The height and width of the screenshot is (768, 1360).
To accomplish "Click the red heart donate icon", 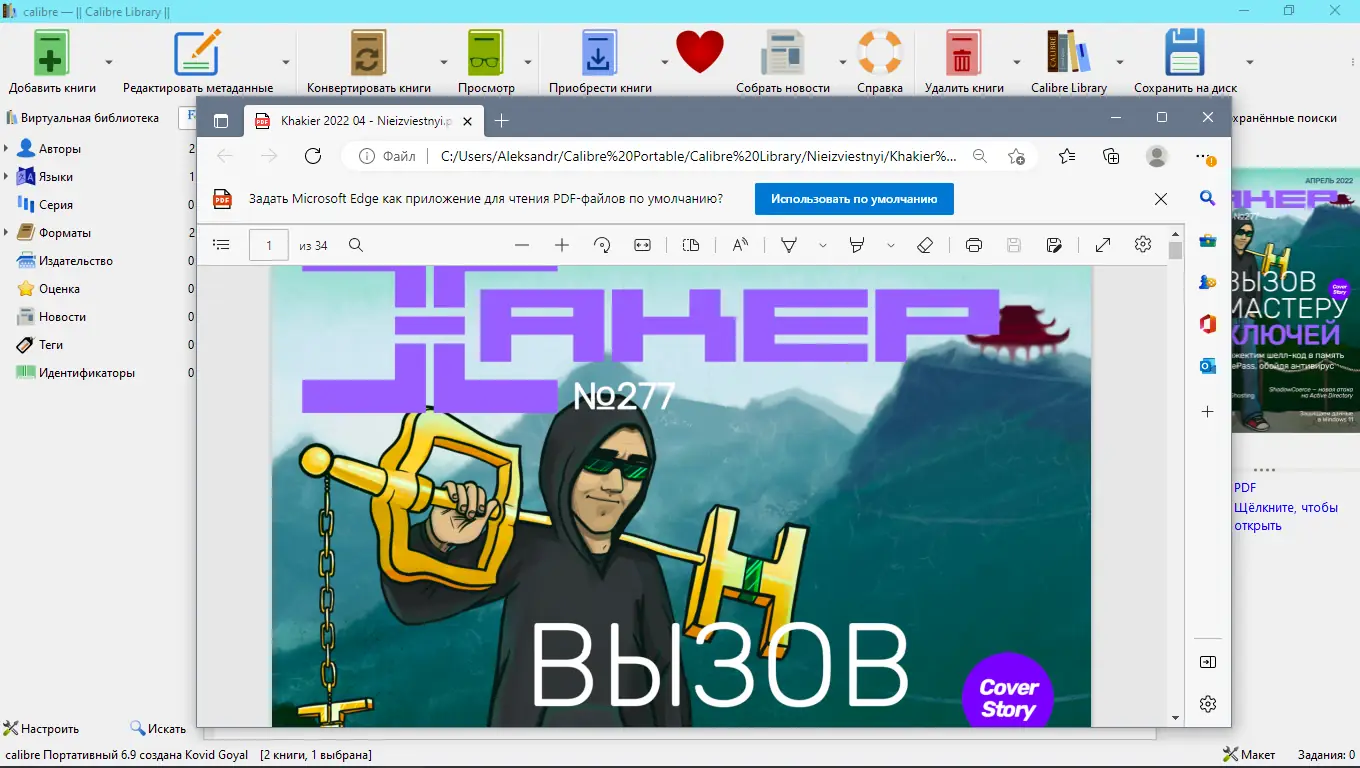I will point(699,52).
